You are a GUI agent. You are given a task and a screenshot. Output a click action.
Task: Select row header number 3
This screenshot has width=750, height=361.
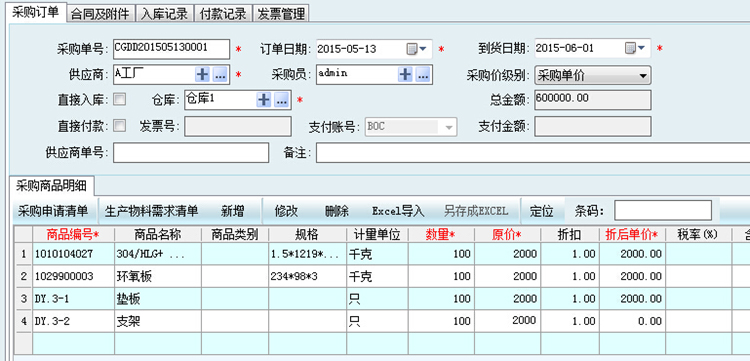[x=23, y=299]
